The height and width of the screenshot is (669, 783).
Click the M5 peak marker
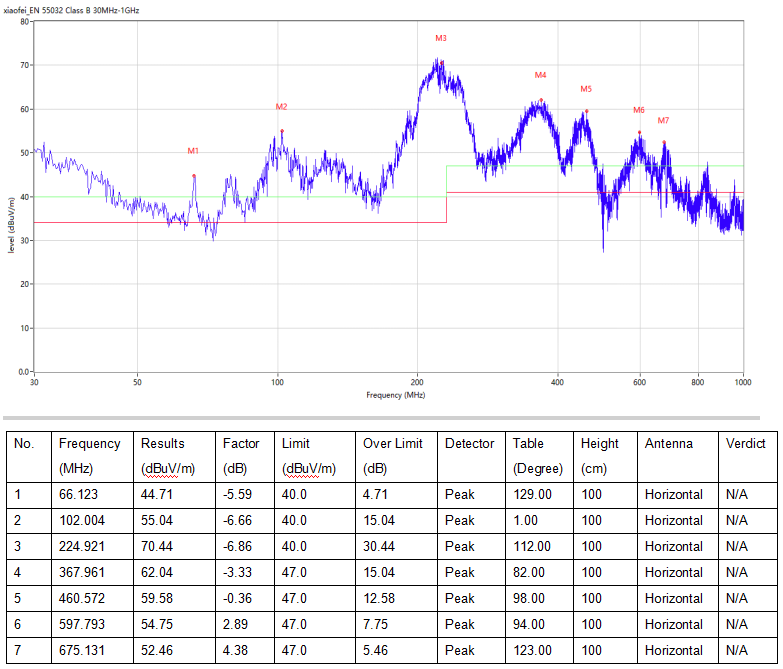(586, 89)
